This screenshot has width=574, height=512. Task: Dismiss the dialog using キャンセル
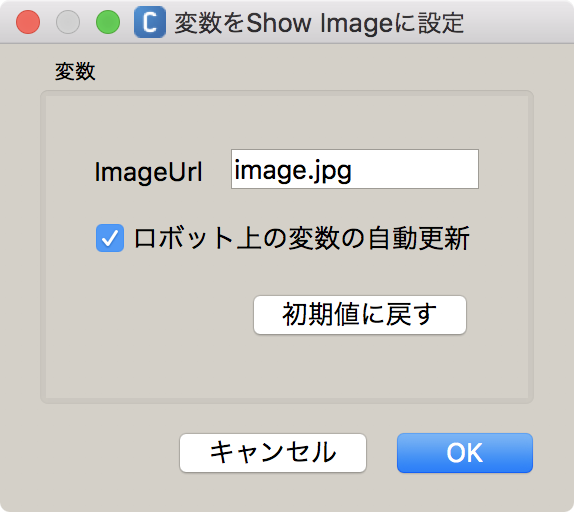pyautogui.click(x=273, y=453)
